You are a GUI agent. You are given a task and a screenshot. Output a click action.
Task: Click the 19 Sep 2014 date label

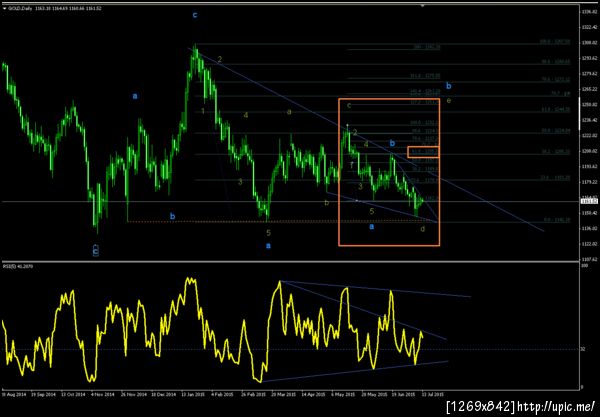click(x=43, y=394)
